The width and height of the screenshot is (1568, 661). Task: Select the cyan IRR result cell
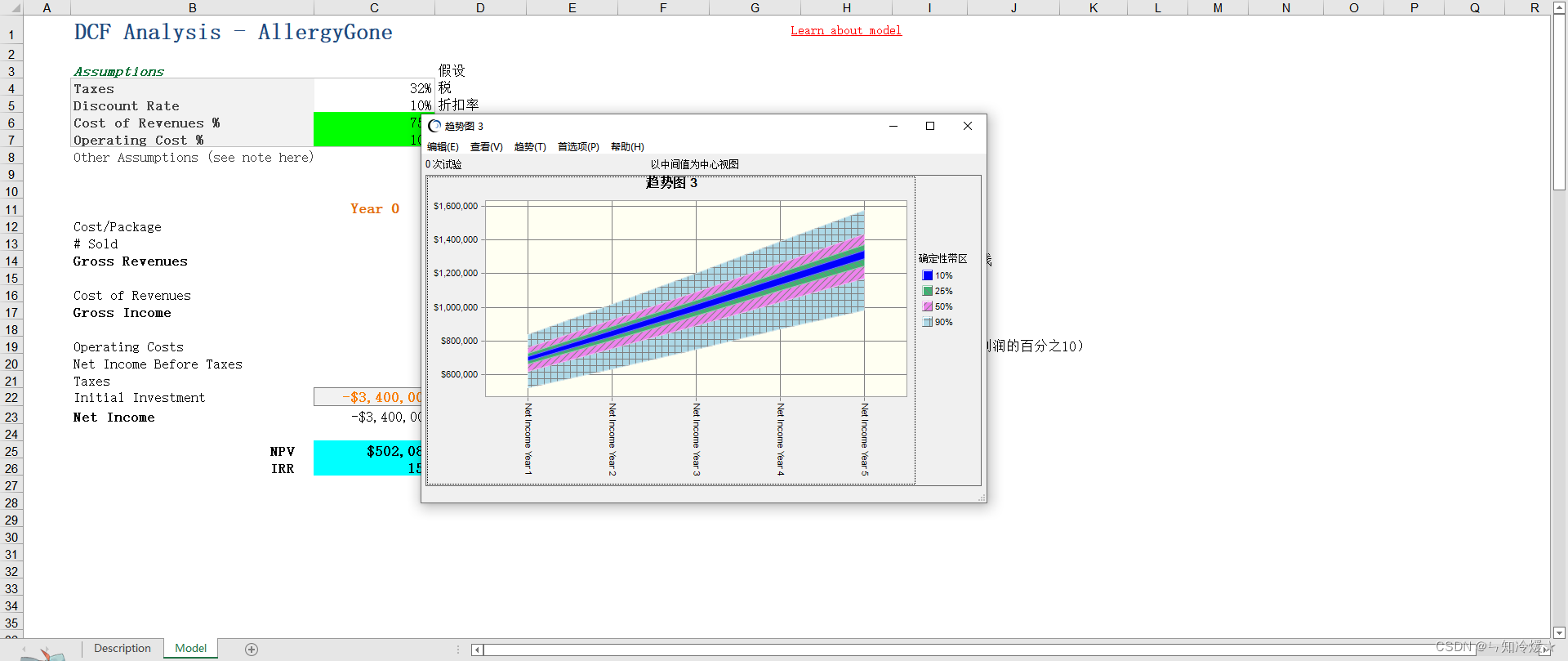coord(367,468)
